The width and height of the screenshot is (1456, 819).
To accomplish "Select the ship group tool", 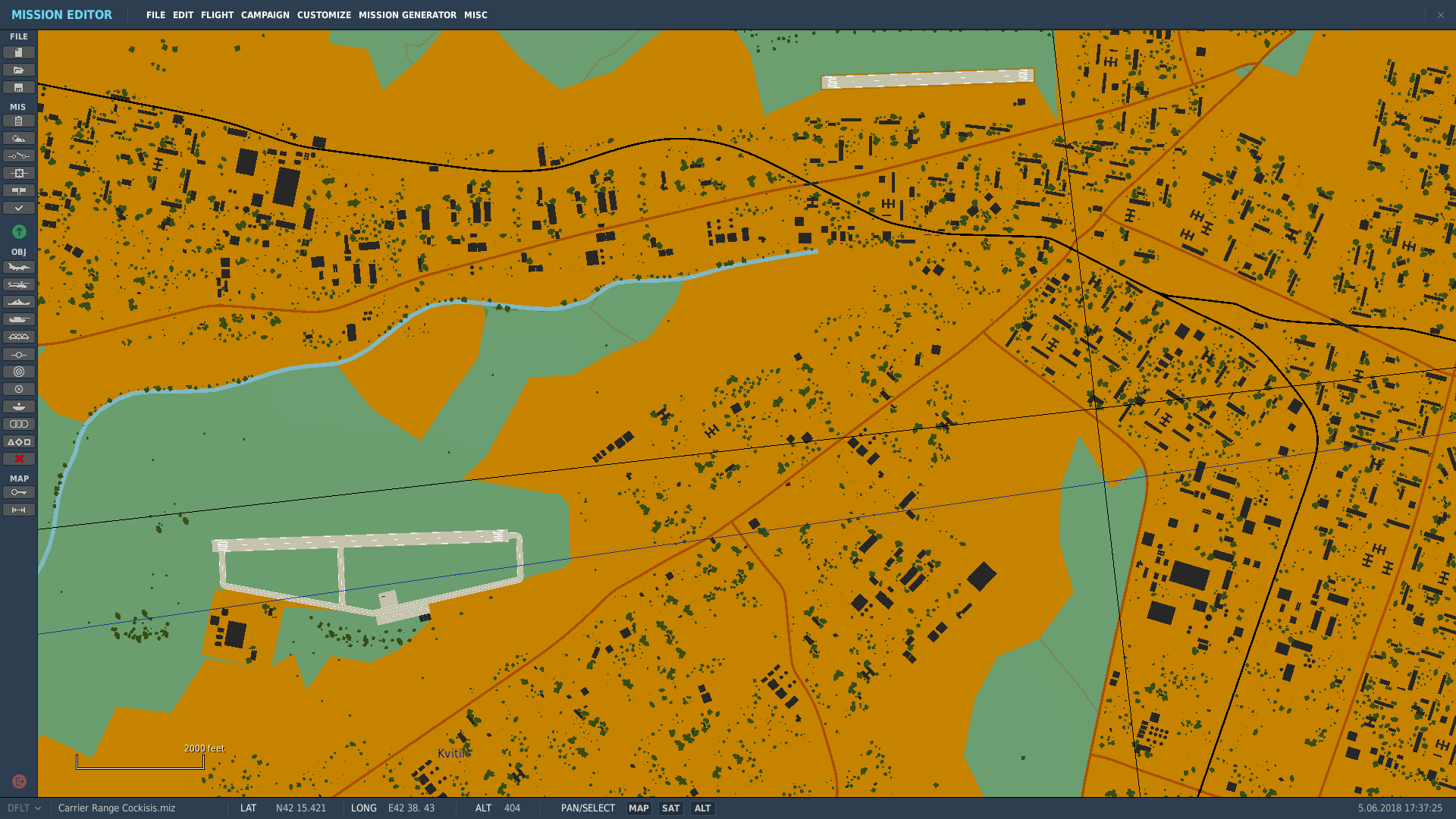I will pos(19,302).
